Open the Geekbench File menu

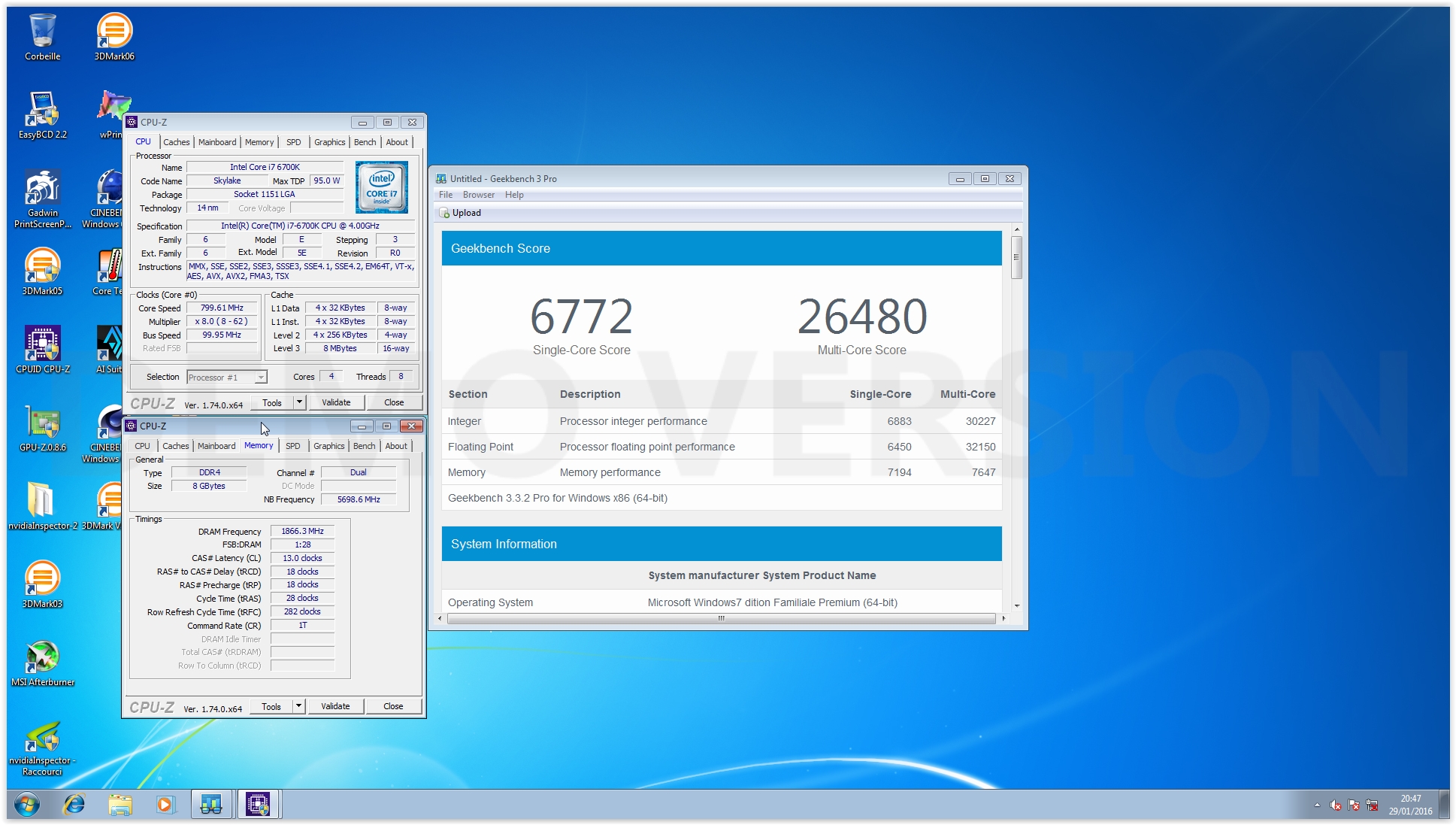tap(446, 195)
